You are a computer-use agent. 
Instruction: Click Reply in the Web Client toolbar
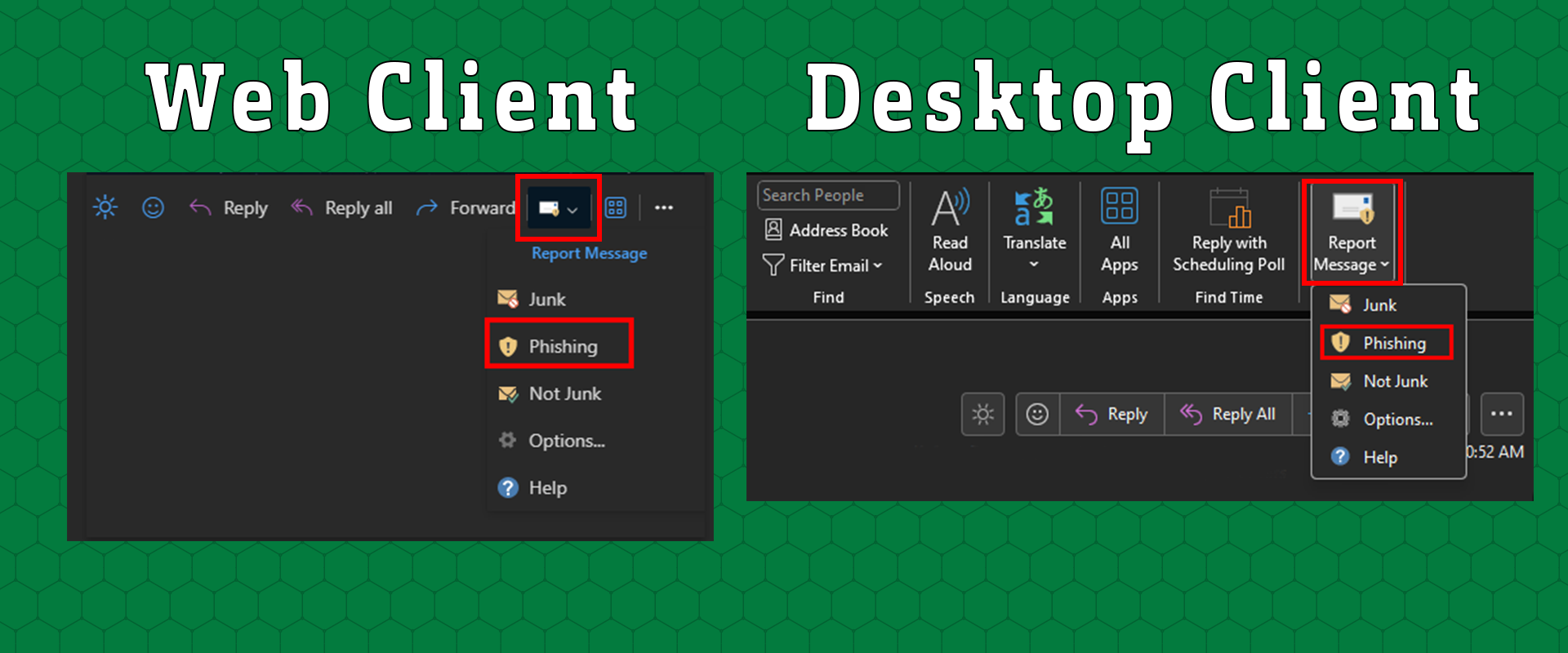[229, 207]
